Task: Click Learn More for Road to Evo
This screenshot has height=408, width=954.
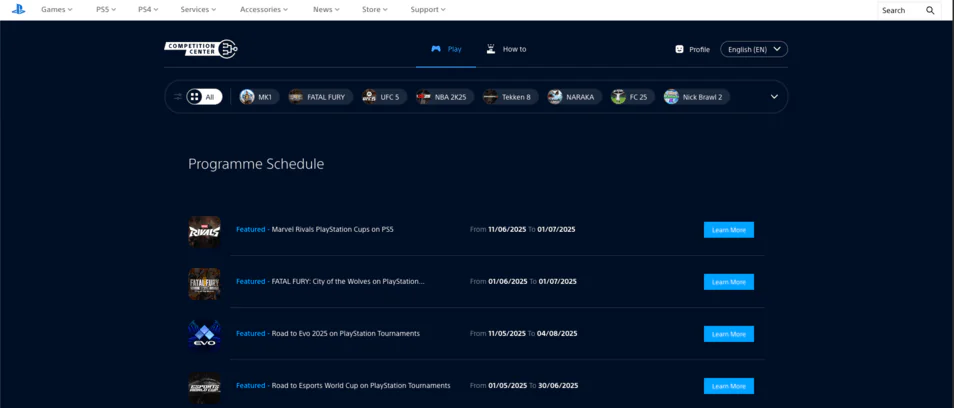Action: pos(729,334)
